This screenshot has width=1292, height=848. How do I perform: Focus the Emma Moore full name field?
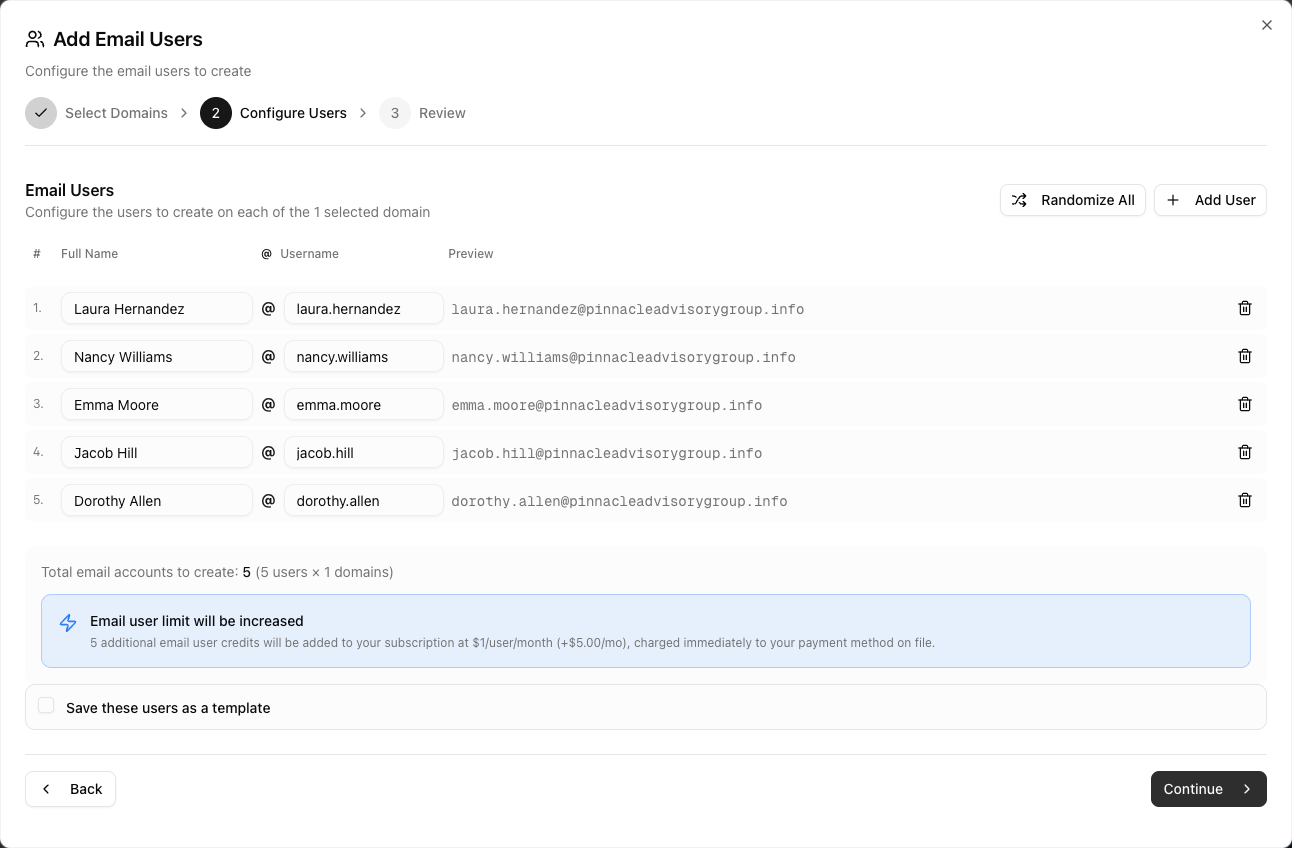pyautogui.click(x=157, y=404)
